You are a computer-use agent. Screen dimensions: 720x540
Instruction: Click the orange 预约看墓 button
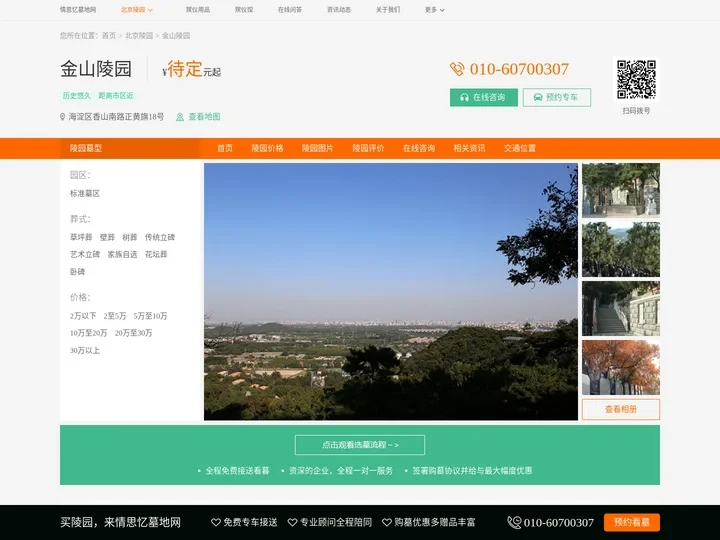(632, 522)
